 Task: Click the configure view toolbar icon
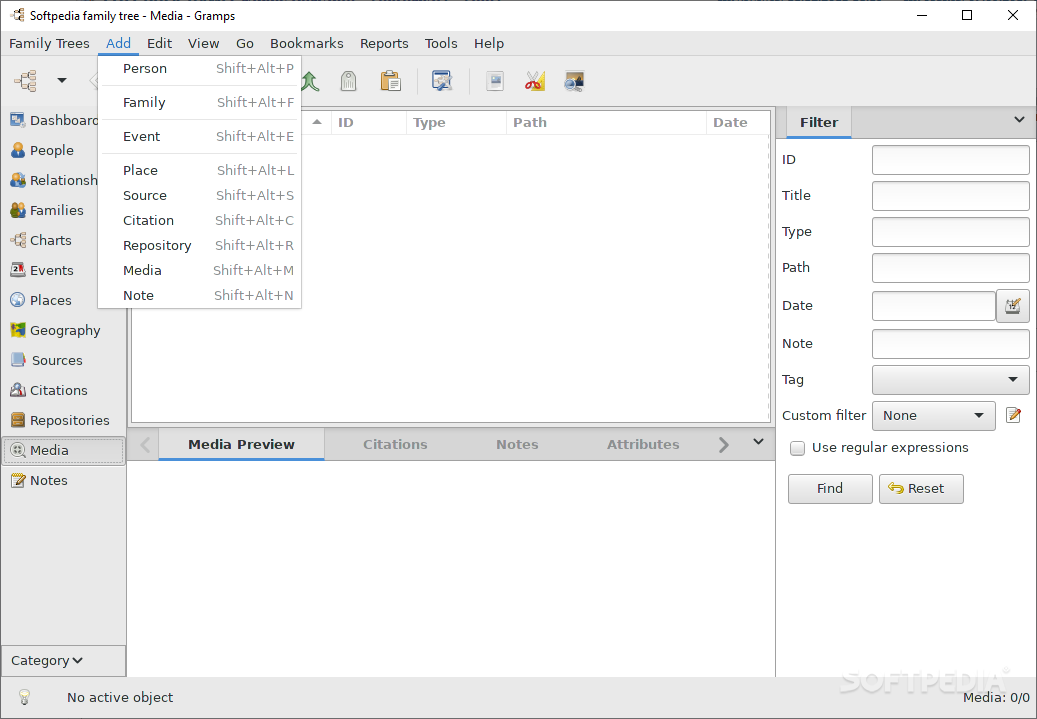(442, 81)
